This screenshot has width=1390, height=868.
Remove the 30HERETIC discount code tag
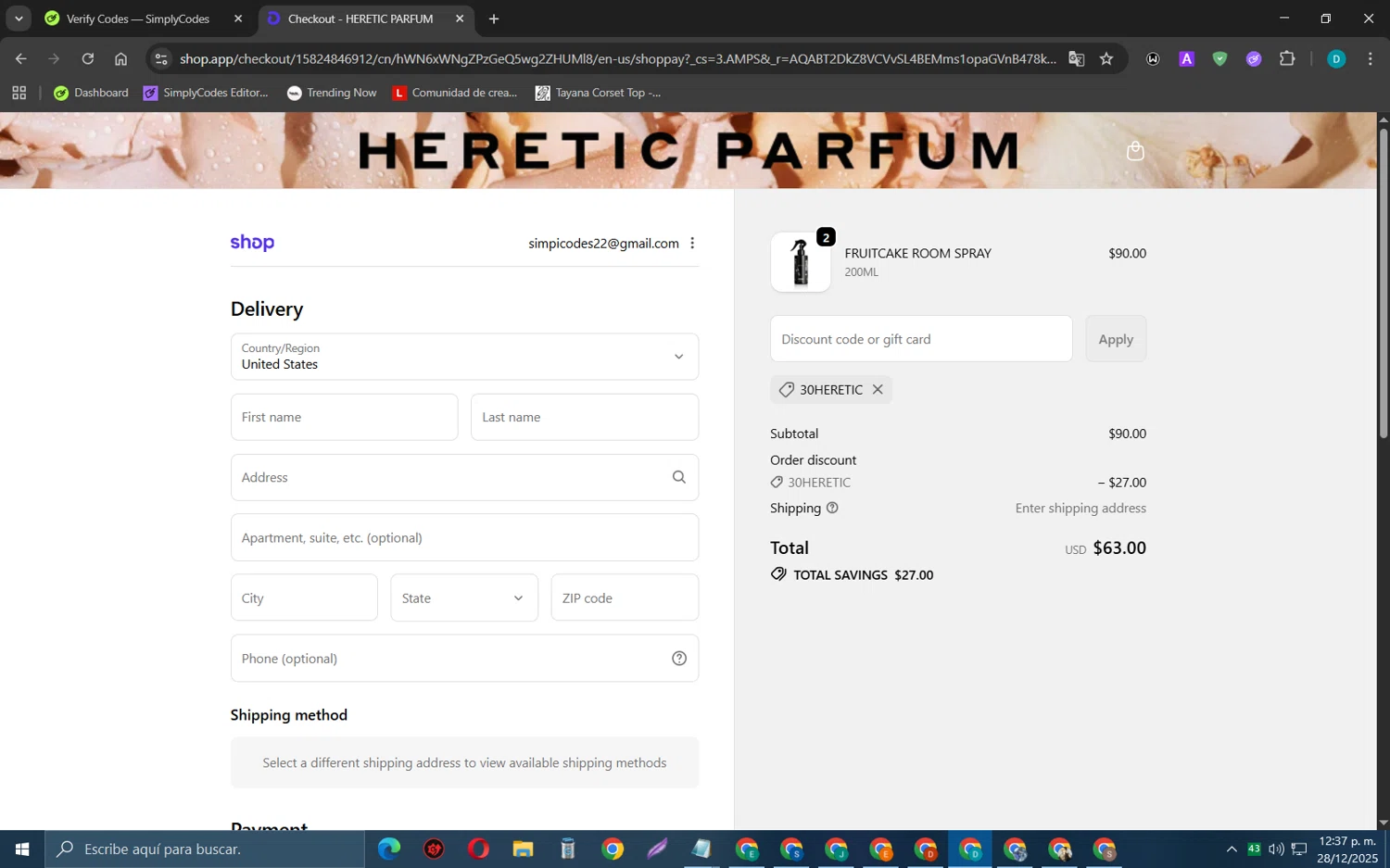(x=878, y=389)
